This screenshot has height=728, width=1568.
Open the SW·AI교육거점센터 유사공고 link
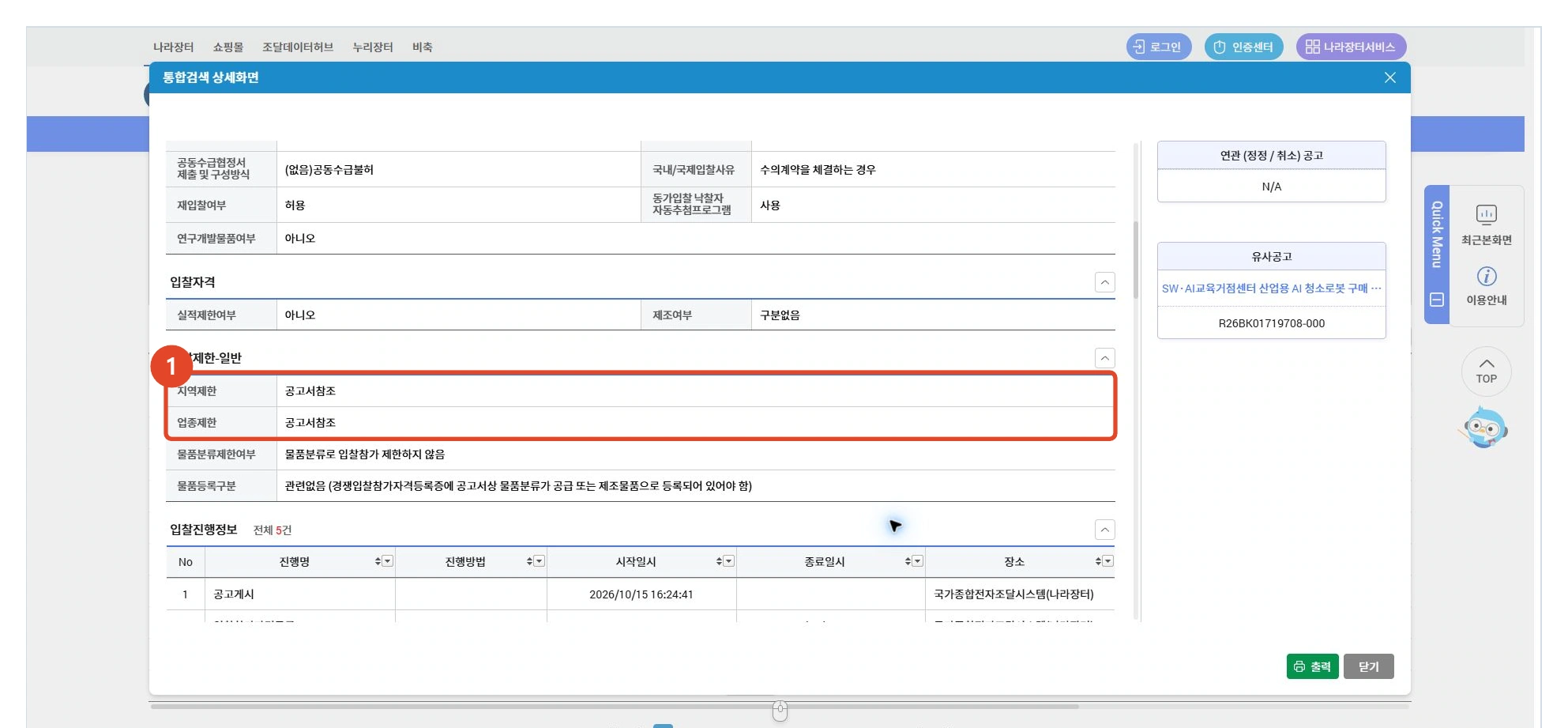[x=1271, y=289]
